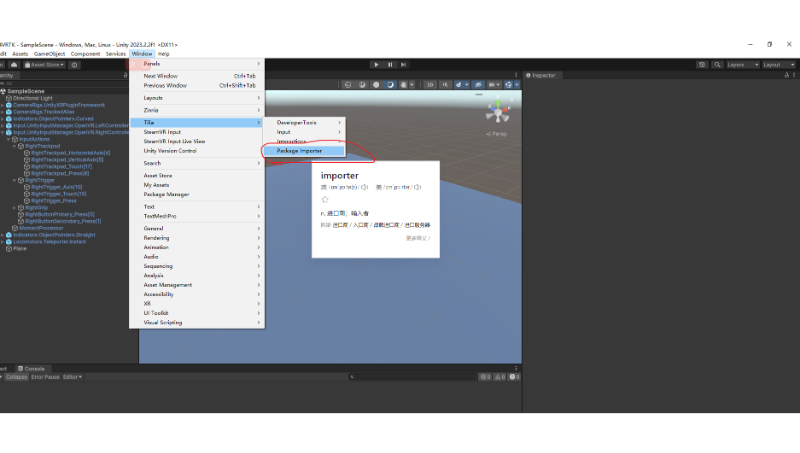Collapse the RightTrackpad tree node

click(14, 146)
